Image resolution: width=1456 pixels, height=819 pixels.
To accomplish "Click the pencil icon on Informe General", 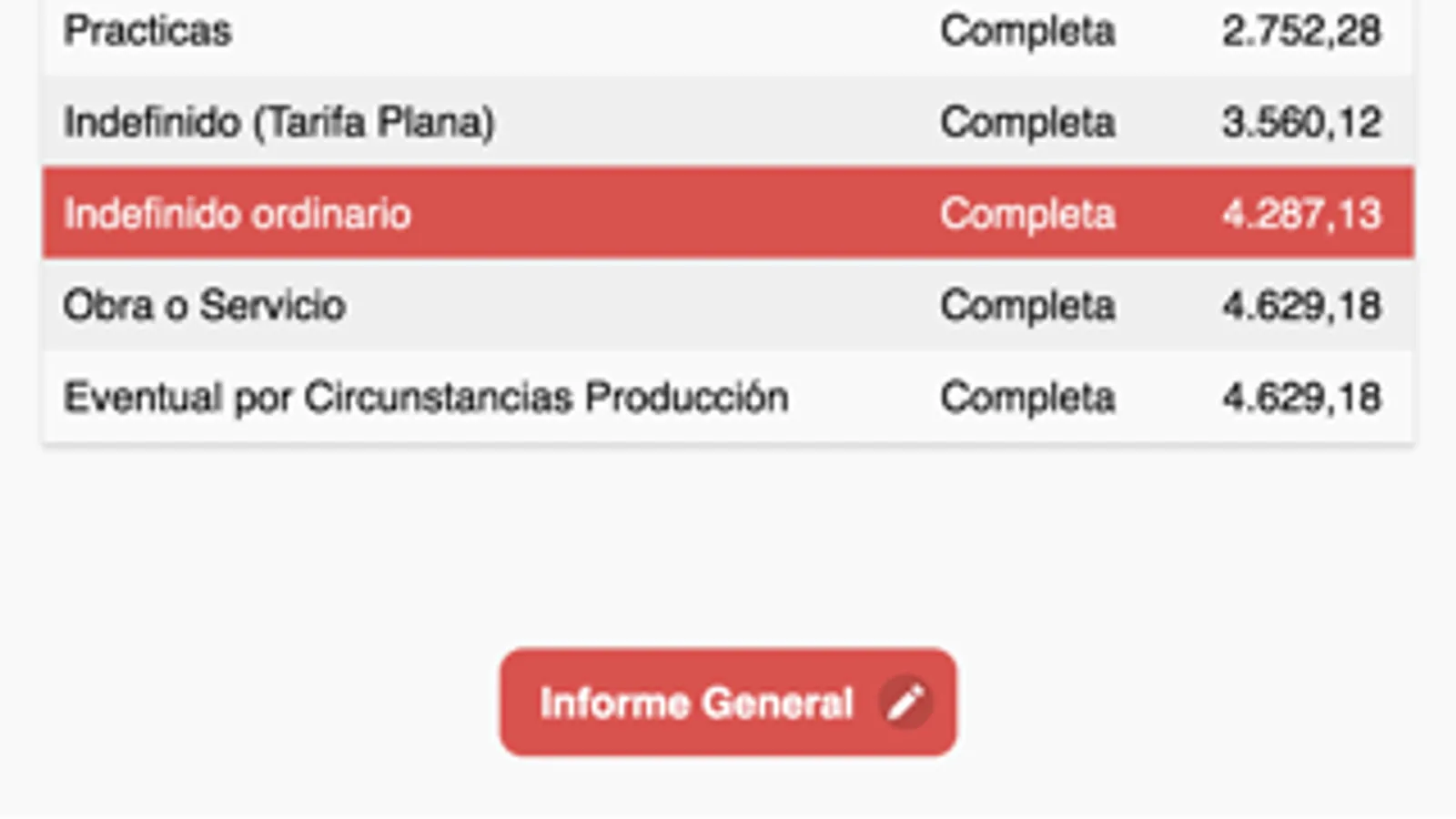I will click(905, 703).
